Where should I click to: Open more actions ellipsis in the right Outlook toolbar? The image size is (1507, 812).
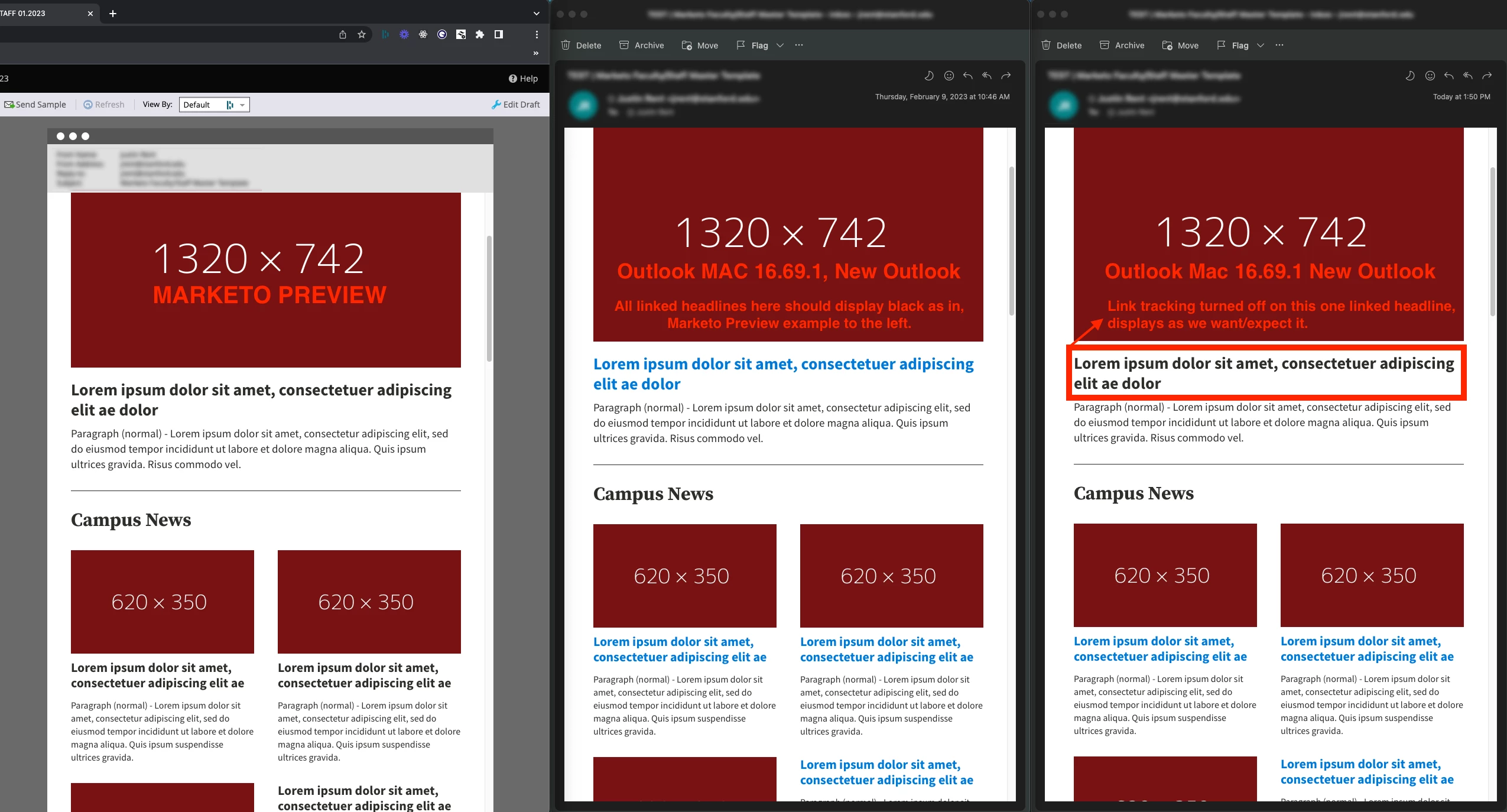click(x=1279, y=46)
